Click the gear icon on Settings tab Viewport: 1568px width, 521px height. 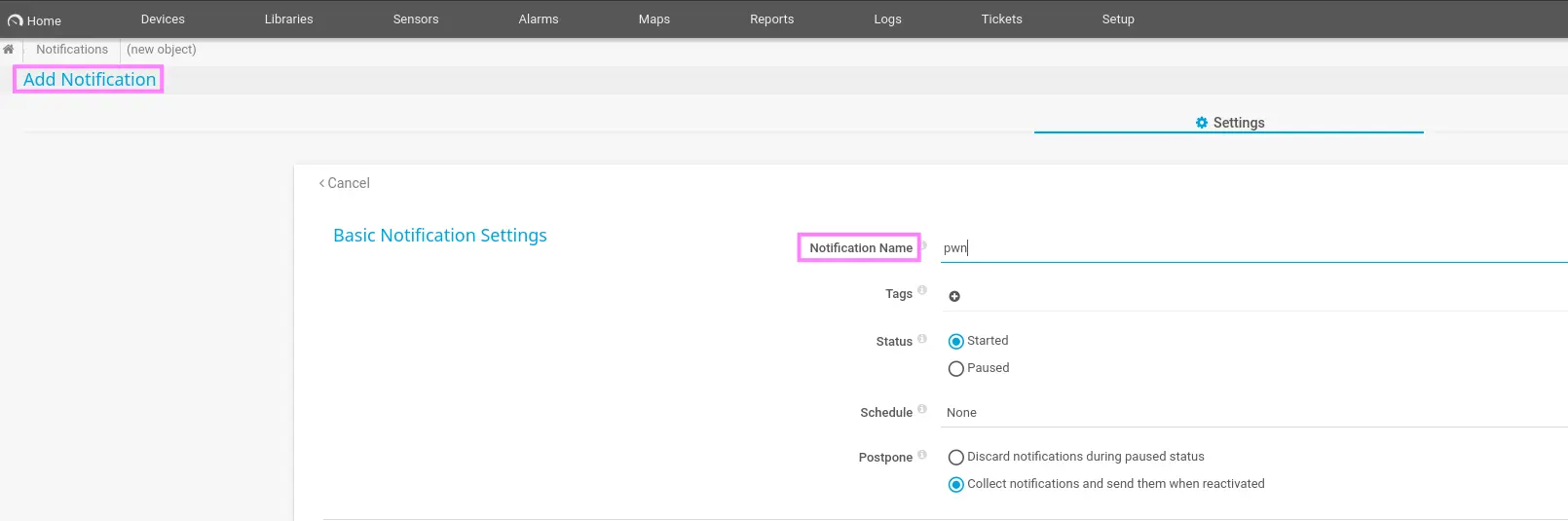click(x=1202, y=123)
